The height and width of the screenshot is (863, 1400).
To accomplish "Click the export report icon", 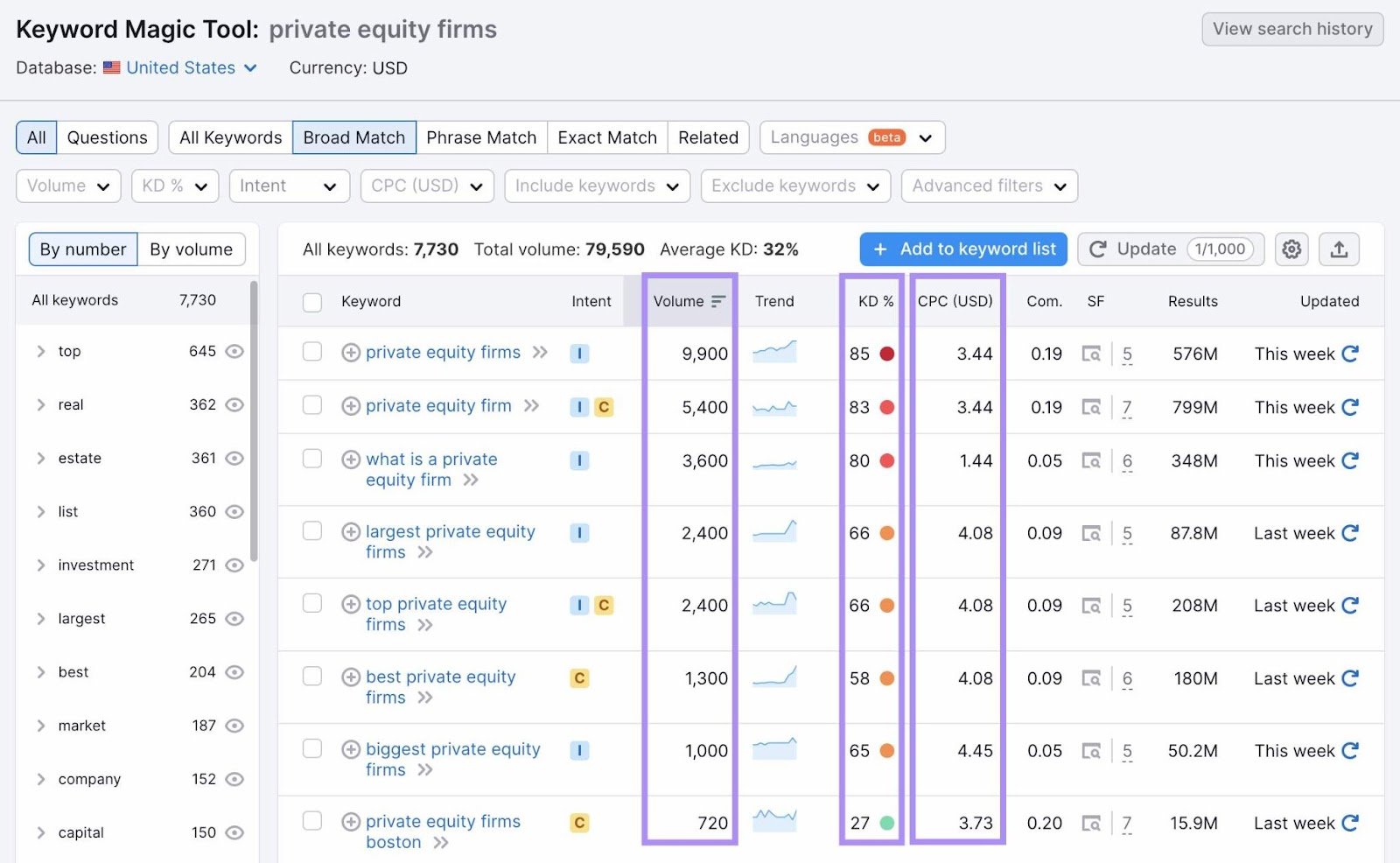I will 1339,249.
